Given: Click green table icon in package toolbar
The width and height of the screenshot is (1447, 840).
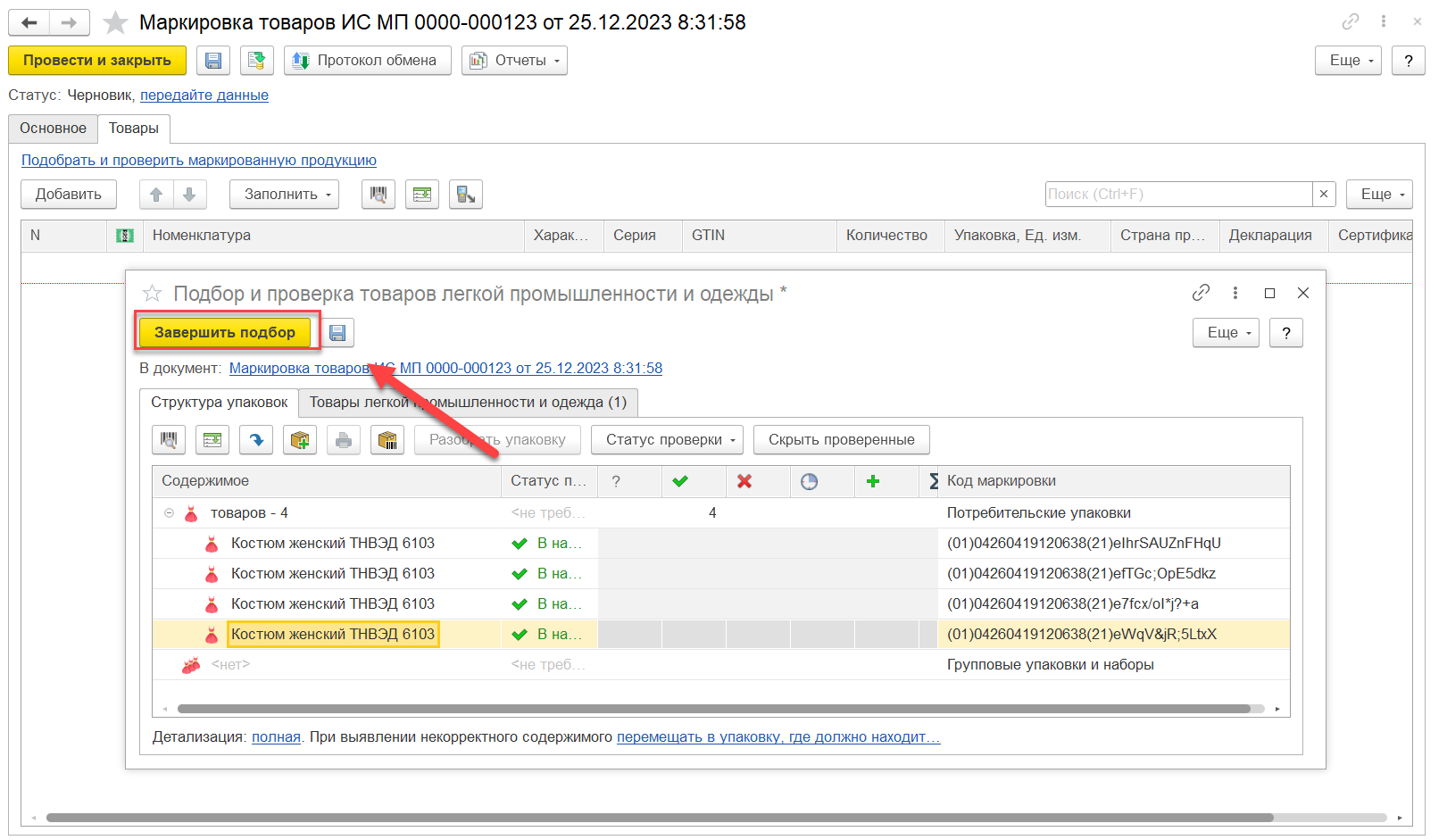Looking at the screenshot, I should coord(212,440).
